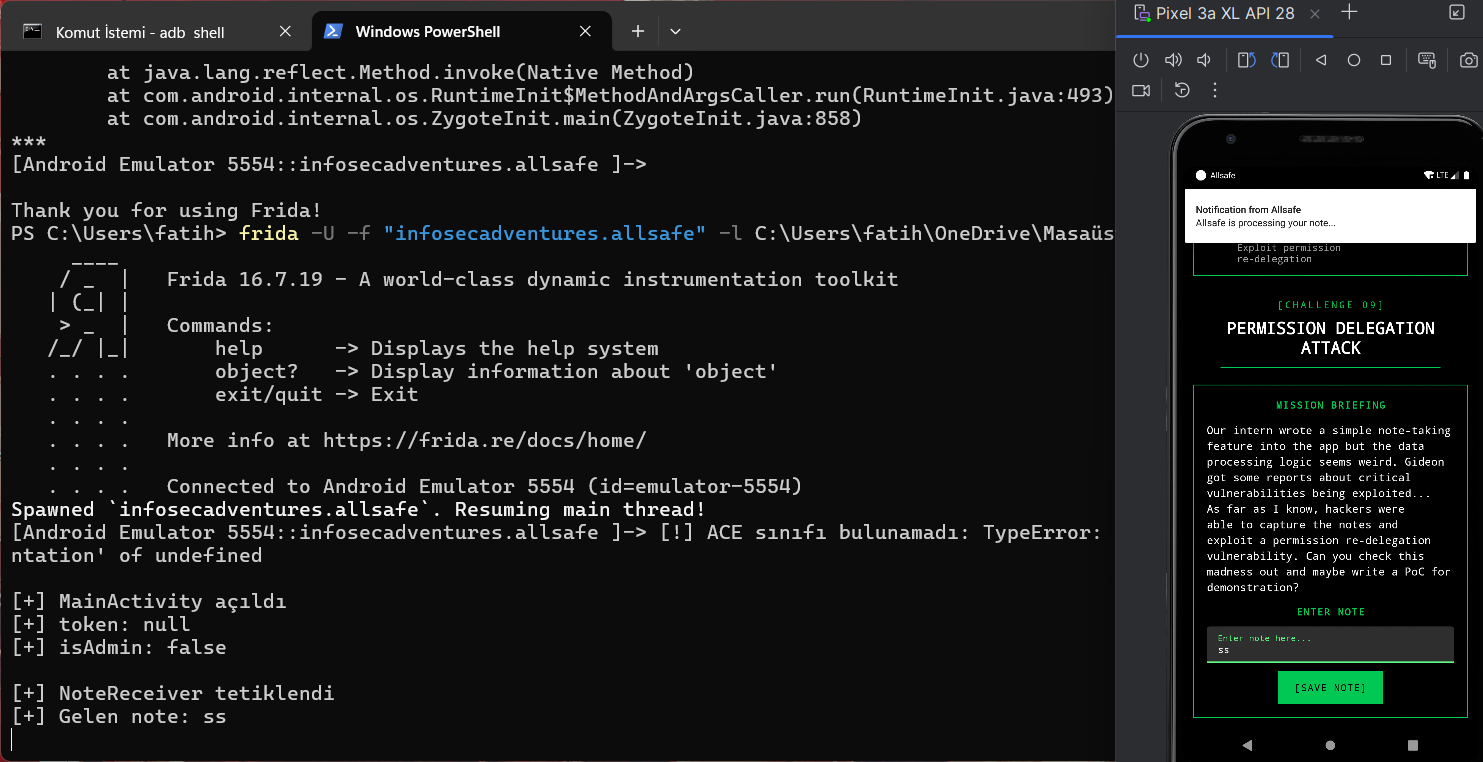This screenshot has height=762, width=1483.
Task: Tap the Notification from Allsafe banner
Action: click(x=1330, y=216)
